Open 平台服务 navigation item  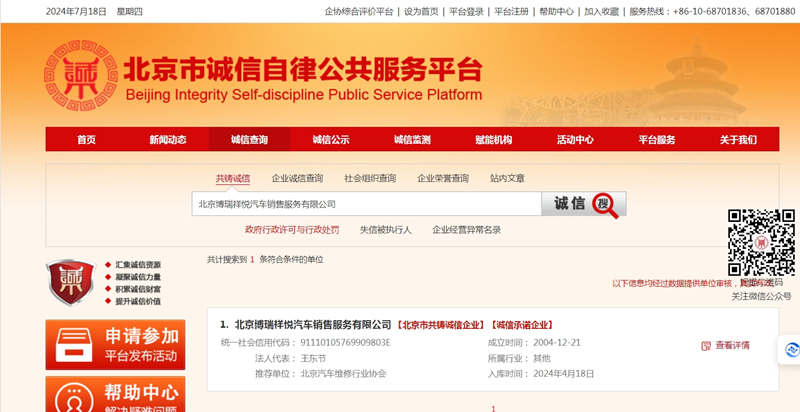[657, 140]
